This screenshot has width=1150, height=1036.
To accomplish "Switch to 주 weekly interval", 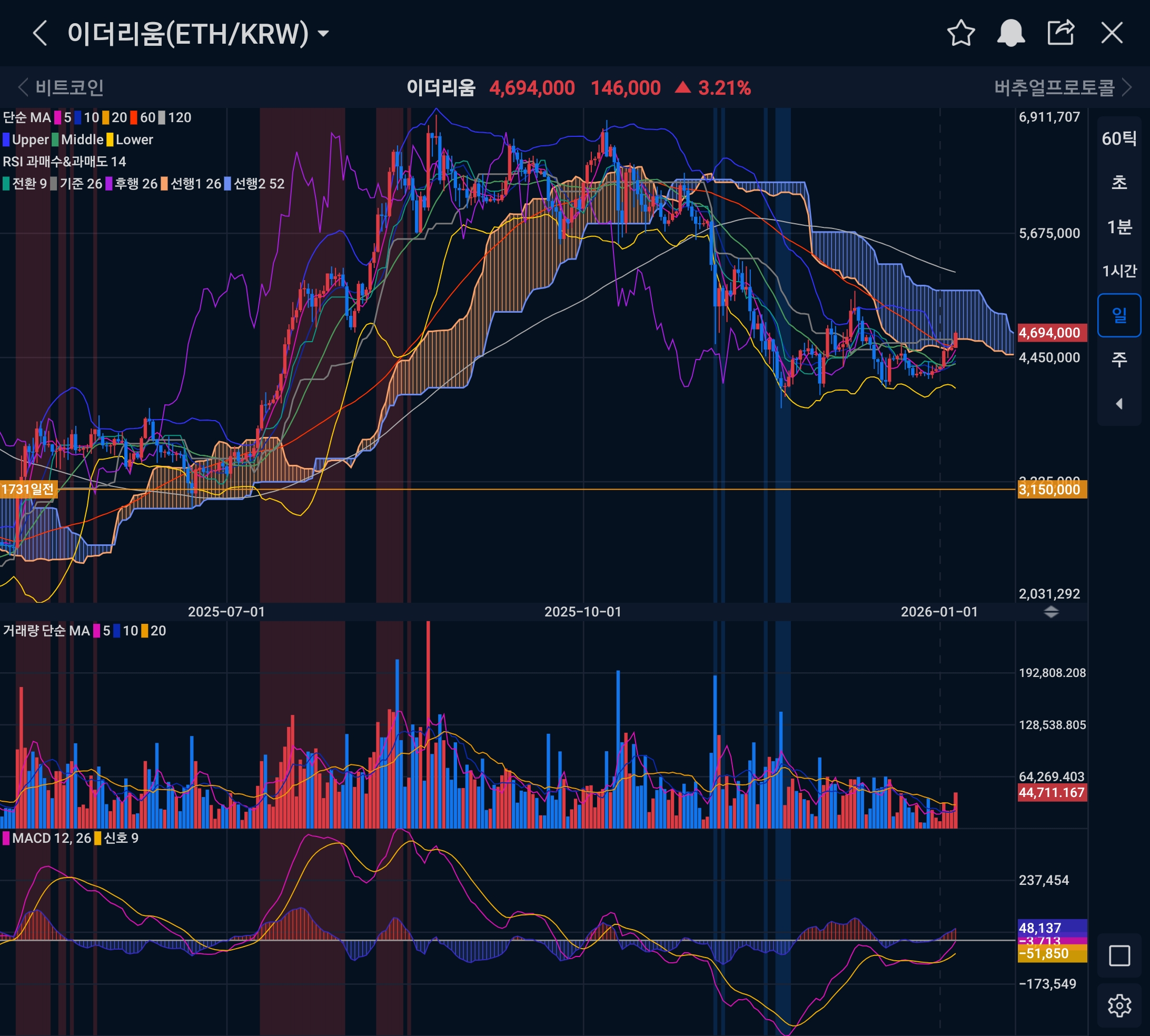I will pos(1119,359).
